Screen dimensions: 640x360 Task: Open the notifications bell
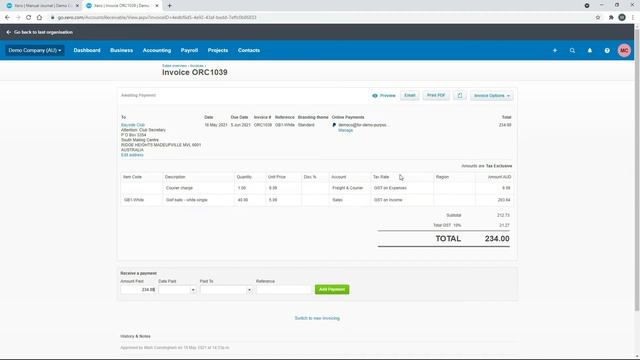coord(590,51)
